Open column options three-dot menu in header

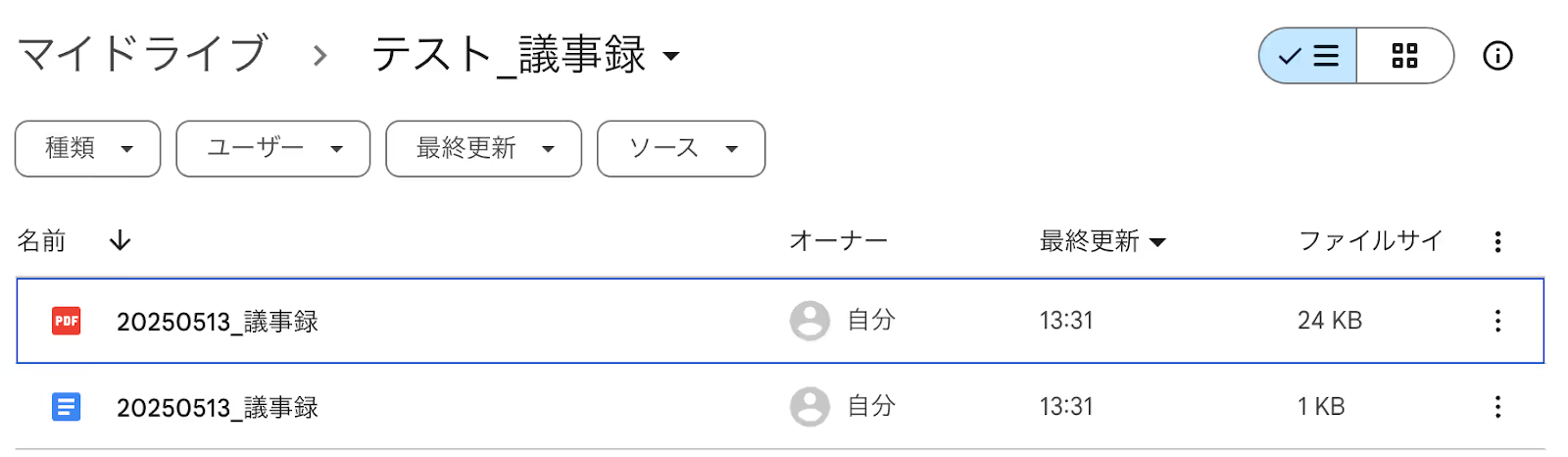[1497, 241]
